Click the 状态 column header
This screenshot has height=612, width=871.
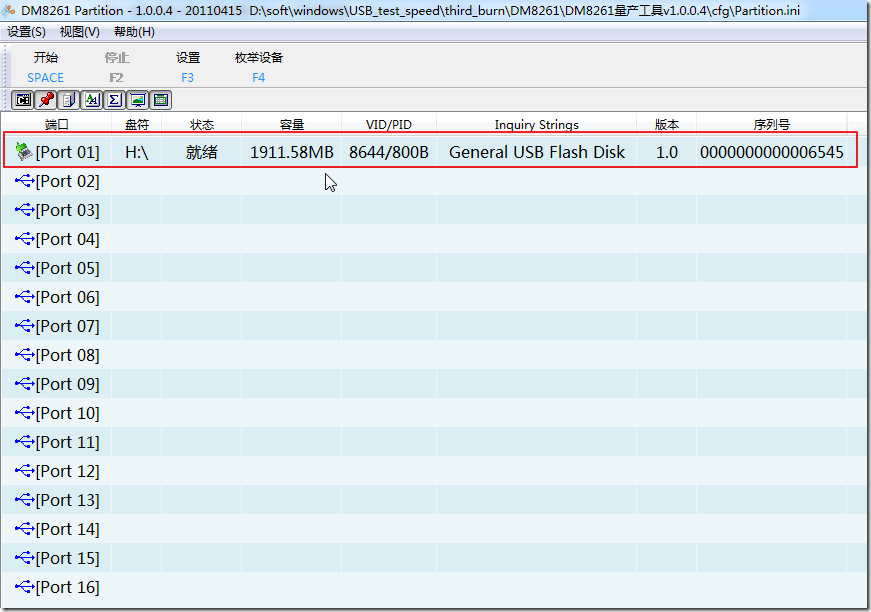(x=202, y=124)
